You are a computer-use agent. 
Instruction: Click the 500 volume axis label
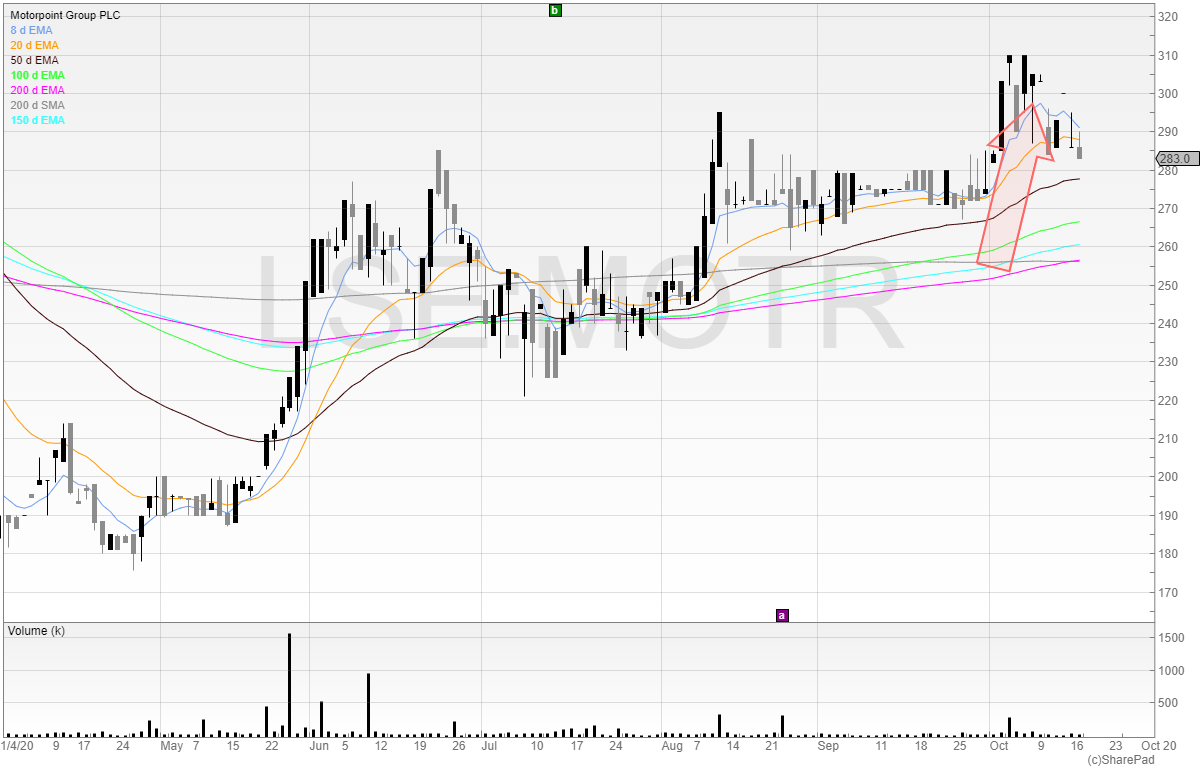pyautogui.click(x=1168, y=703)
